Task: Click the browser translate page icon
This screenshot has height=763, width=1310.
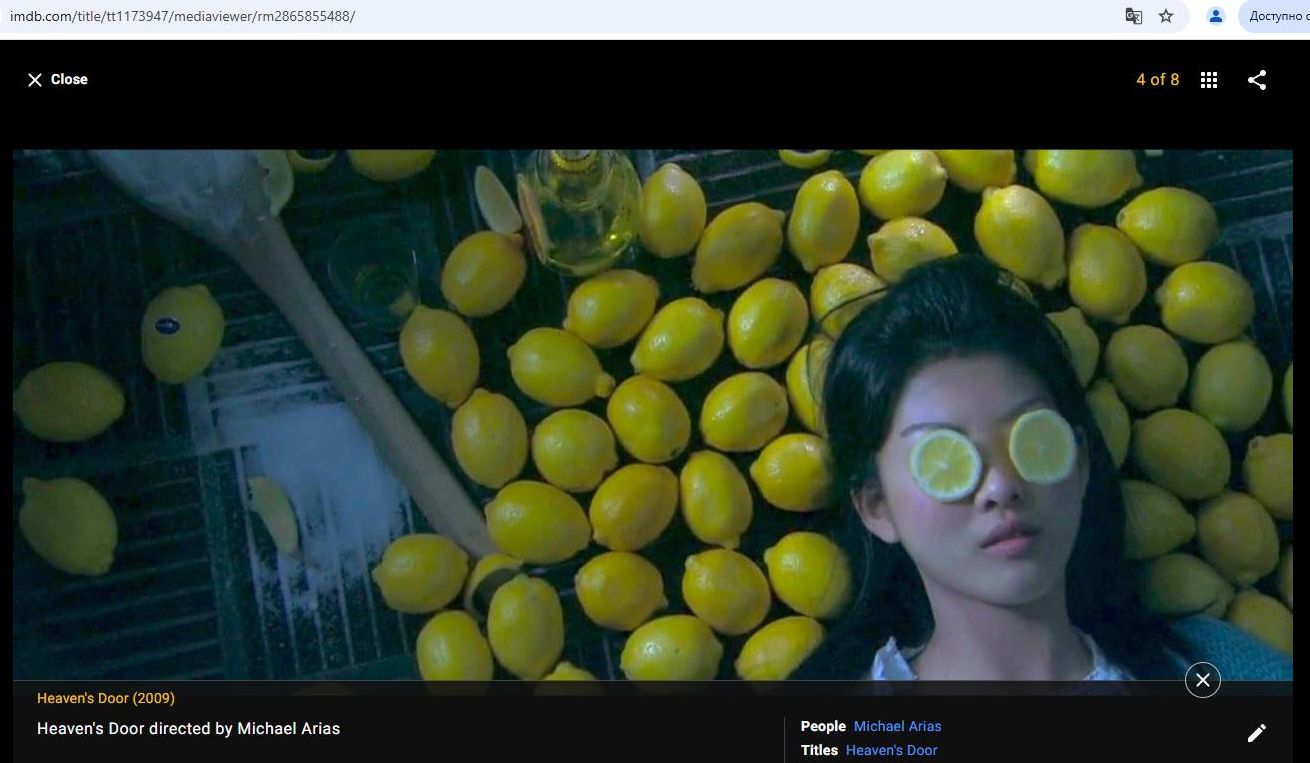Action: [x=1134, y=16]
